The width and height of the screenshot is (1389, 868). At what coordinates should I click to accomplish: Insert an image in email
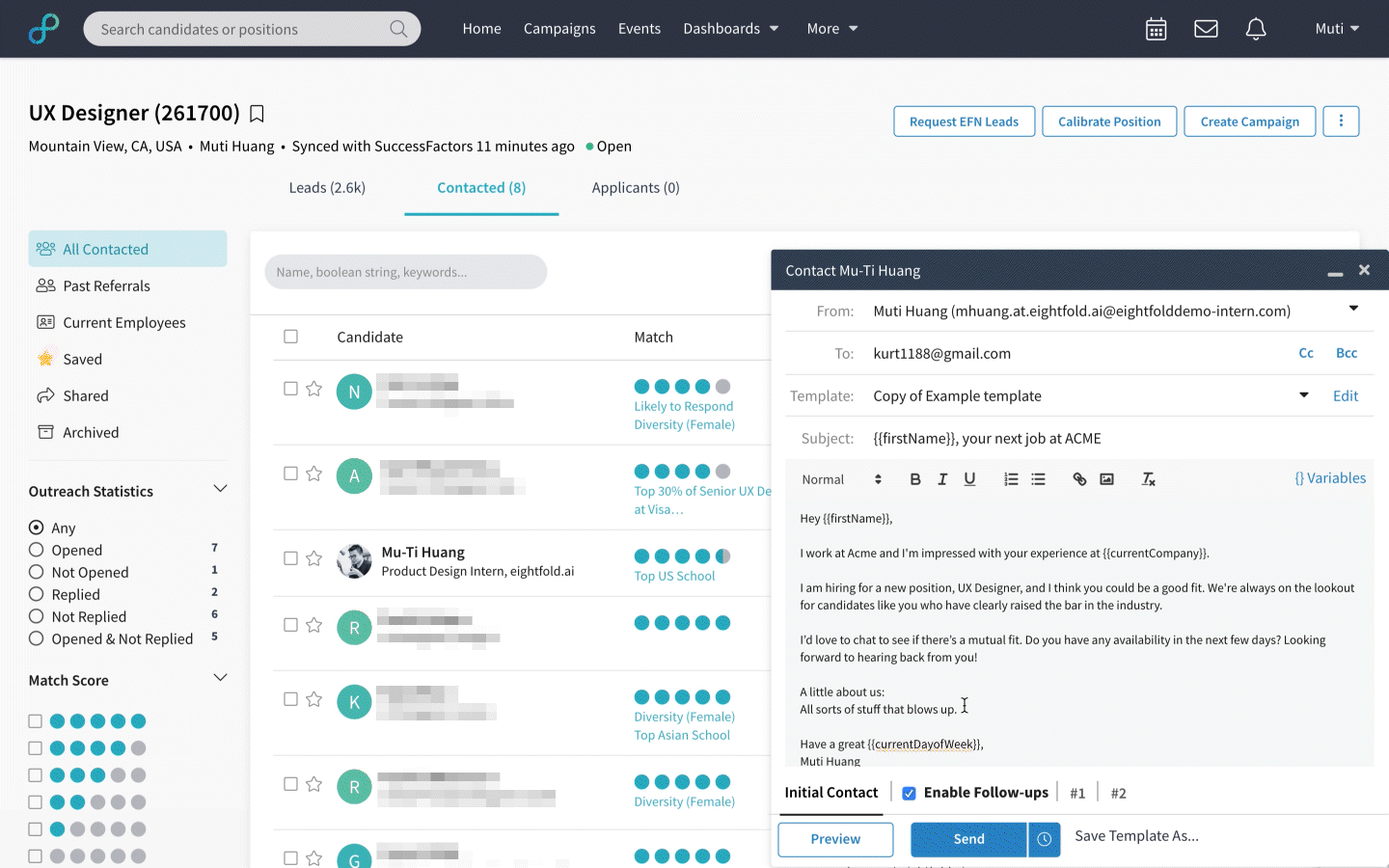pos(1106,479)
